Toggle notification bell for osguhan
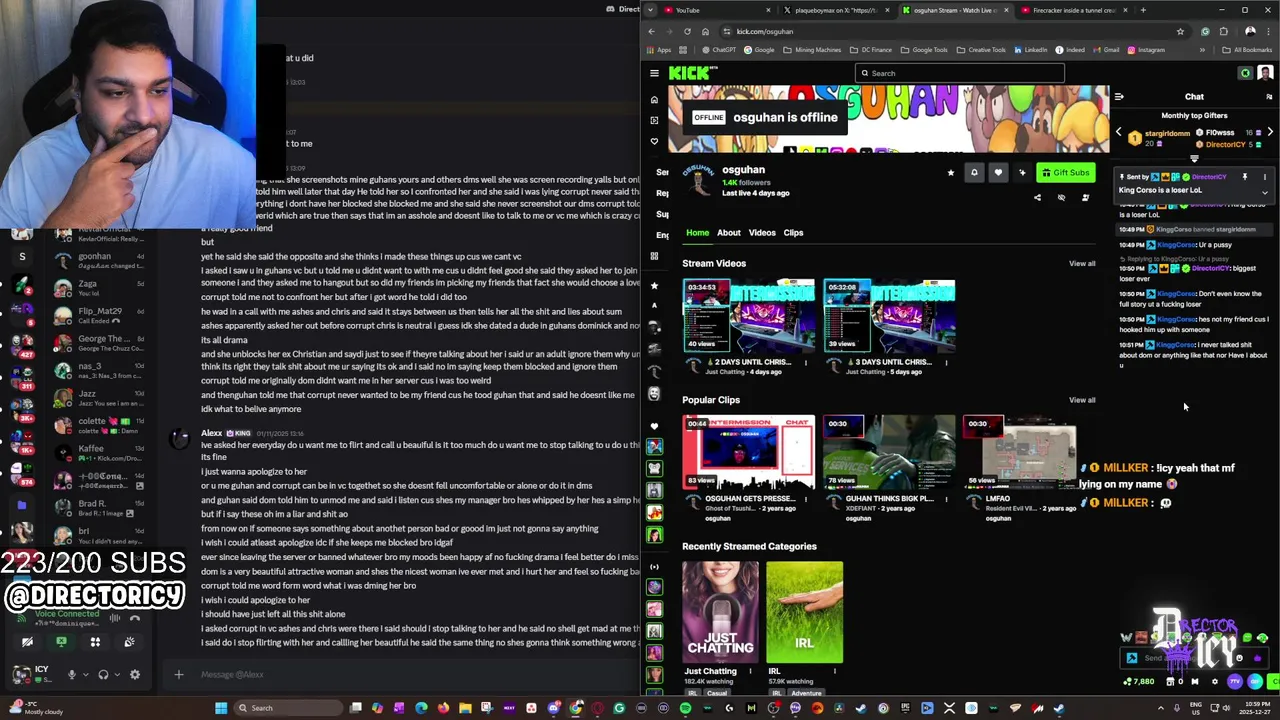The image size is (1280, 720). [974, 173]
